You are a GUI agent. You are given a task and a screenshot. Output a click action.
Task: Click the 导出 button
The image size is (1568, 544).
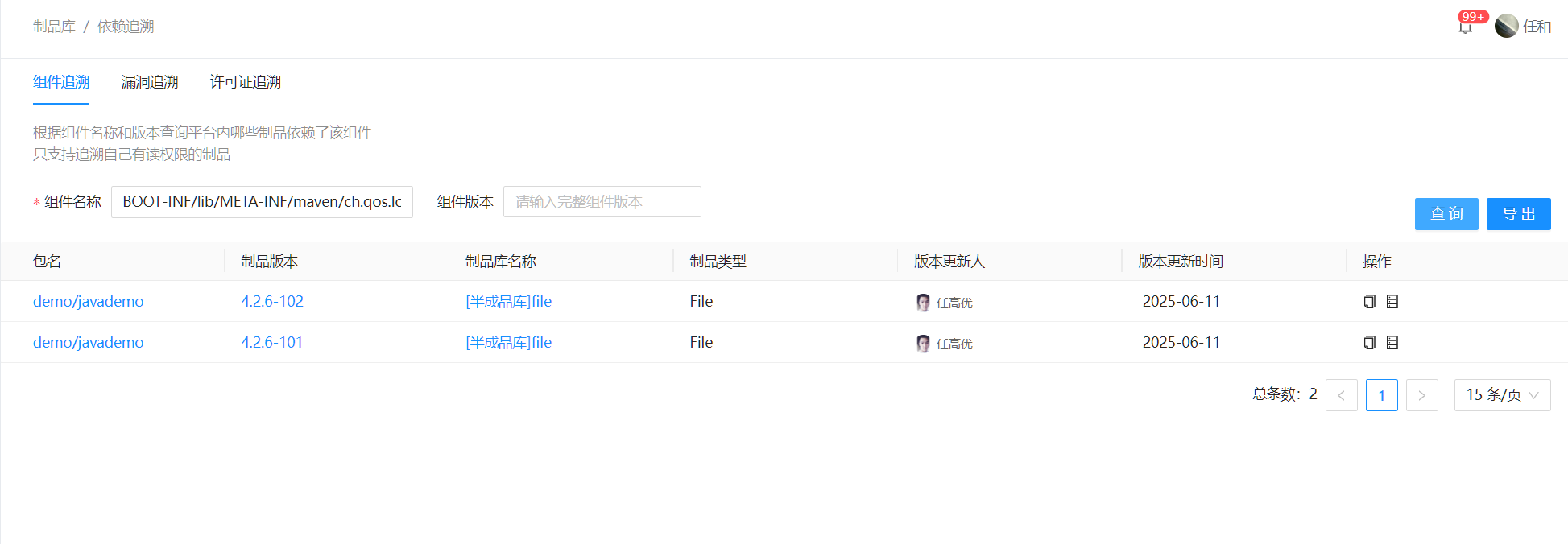pos(1518,214)
